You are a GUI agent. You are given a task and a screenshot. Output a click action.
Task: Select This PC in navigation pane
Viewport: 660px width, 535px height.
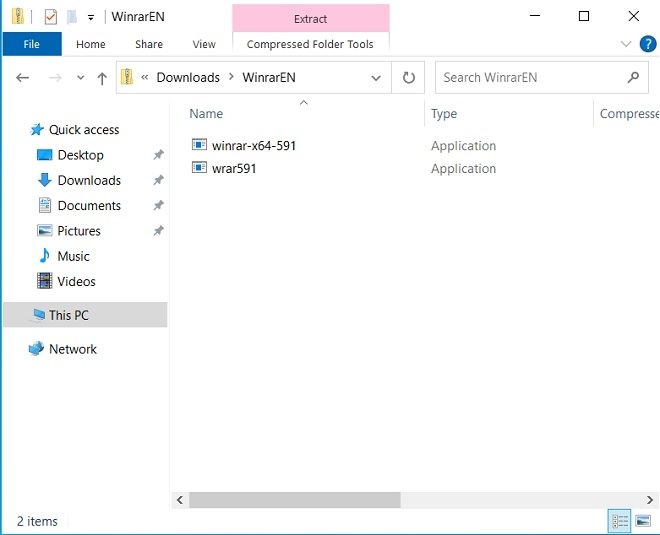85,315
